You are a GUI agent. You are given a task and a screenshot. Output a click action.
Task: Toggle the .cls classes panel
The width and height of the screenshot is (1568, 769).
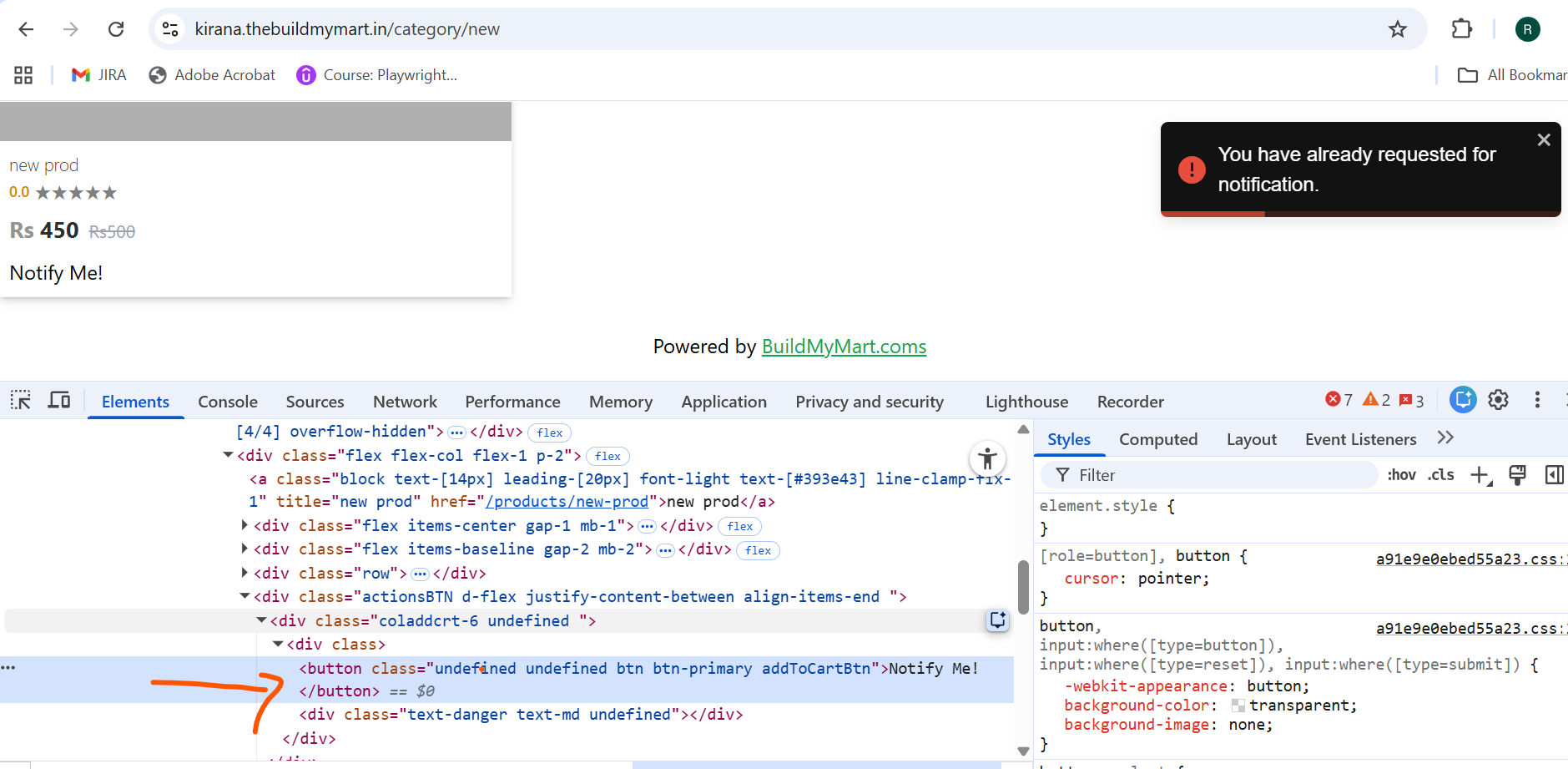(1440, 475)
